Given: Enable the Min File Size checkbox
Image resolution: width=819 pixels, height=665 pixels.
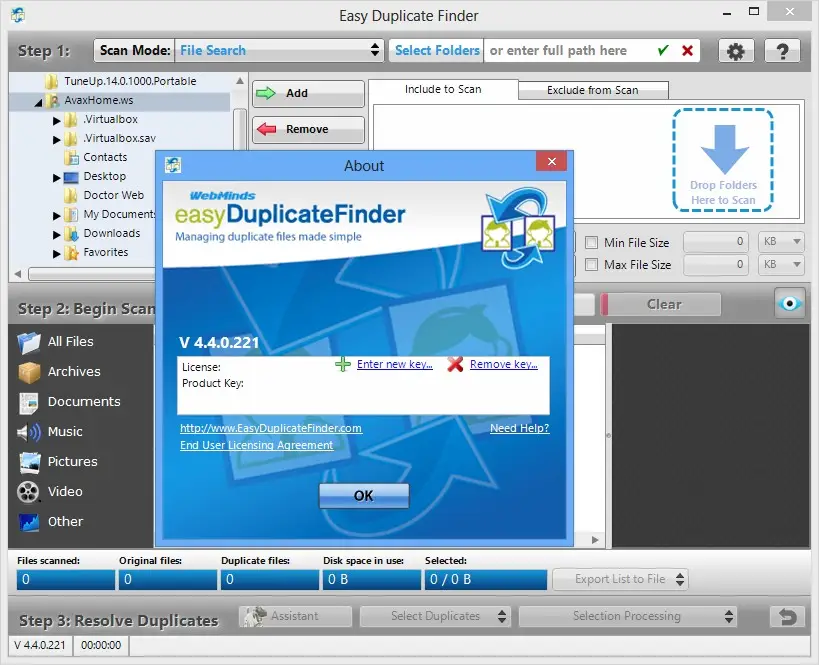Looking at the screenshot, I should point(591,242).
